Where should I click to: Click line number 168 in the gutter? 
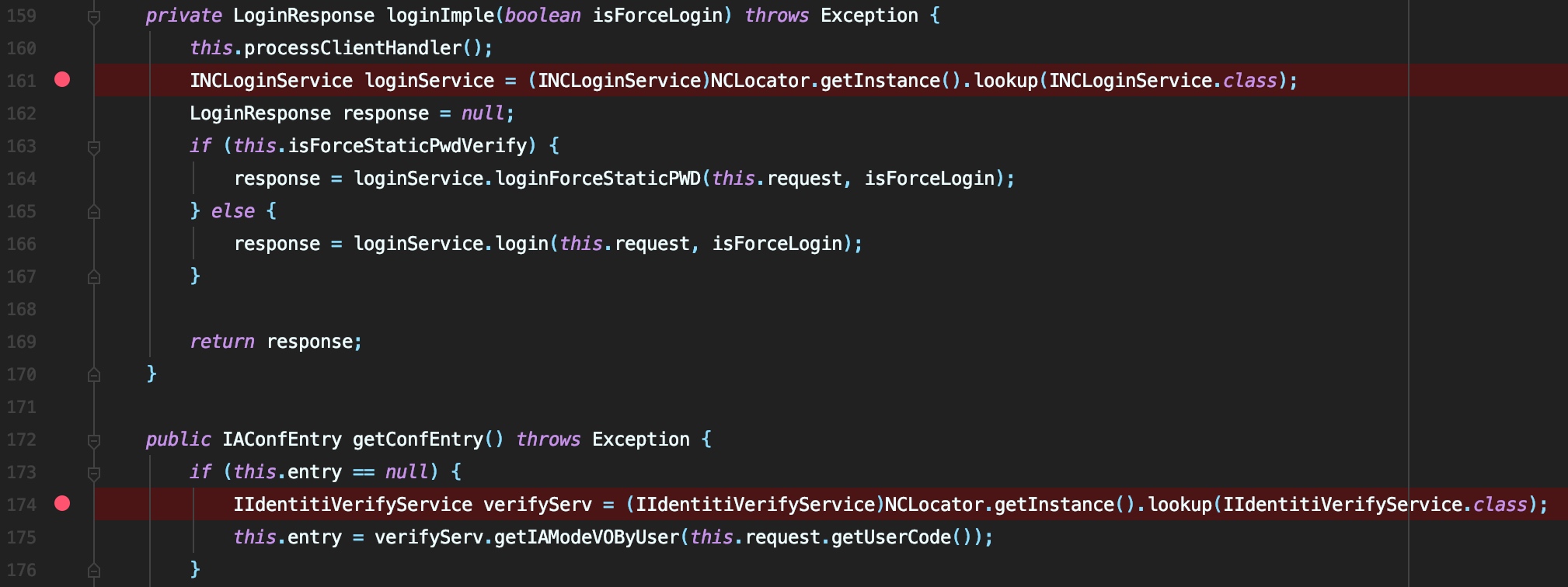(22, 309)
